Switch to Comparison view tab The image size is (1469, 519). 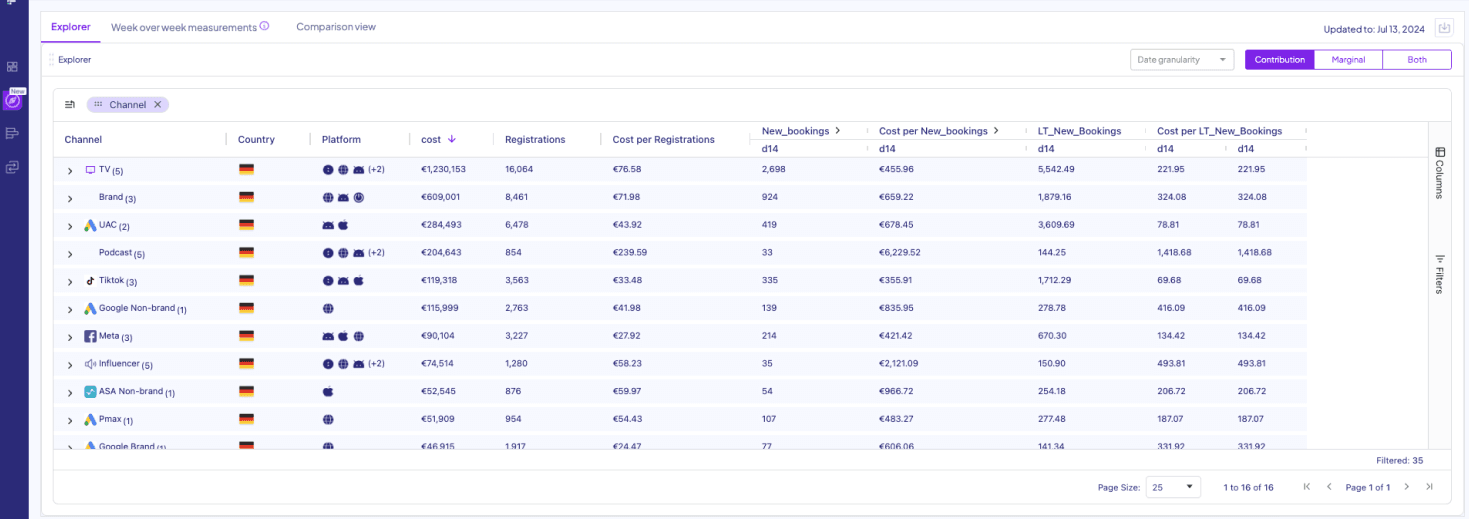(336, 27)
